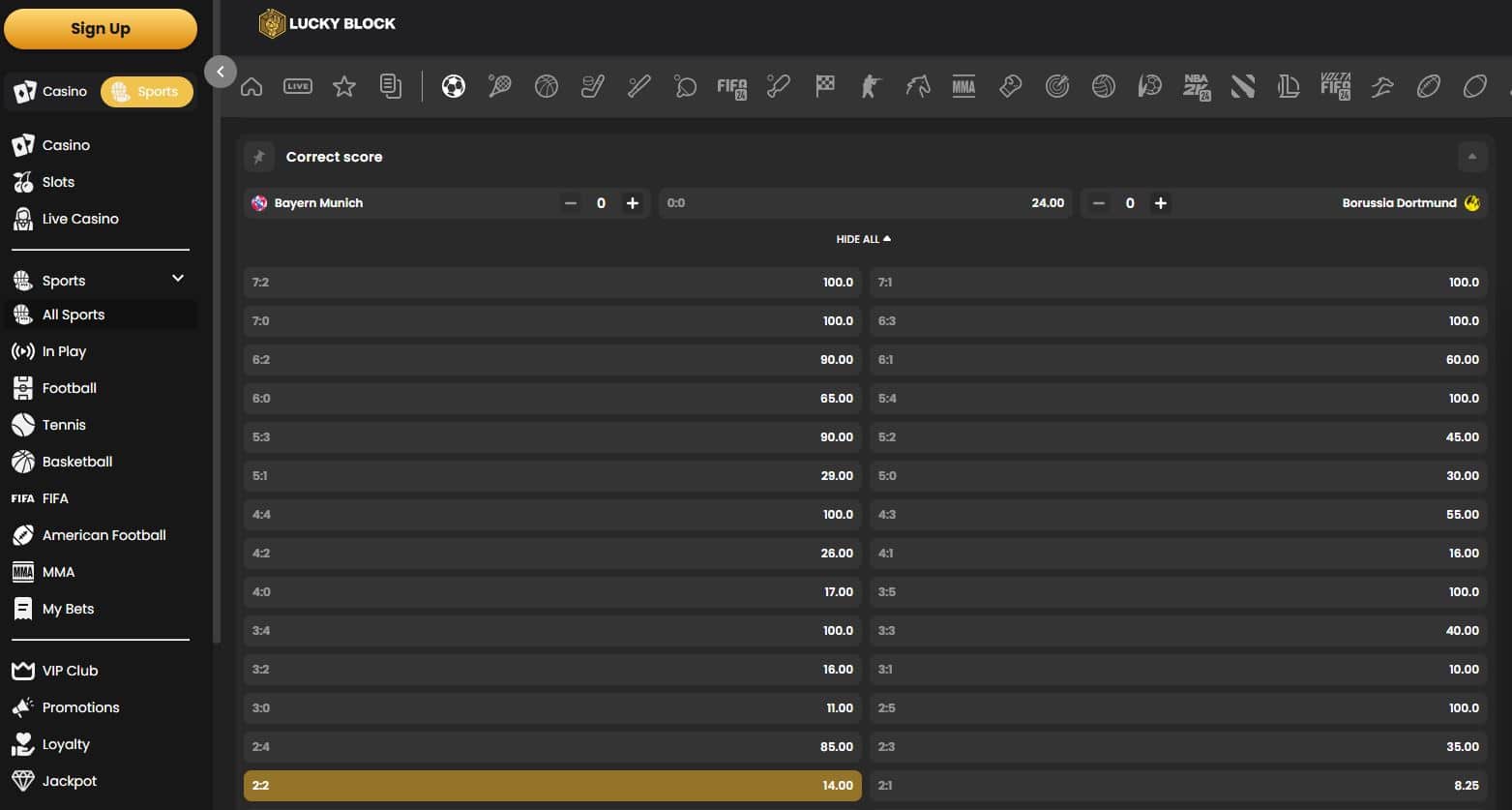Select 3:1 score at 10.00 odds

coord(1178,670)
